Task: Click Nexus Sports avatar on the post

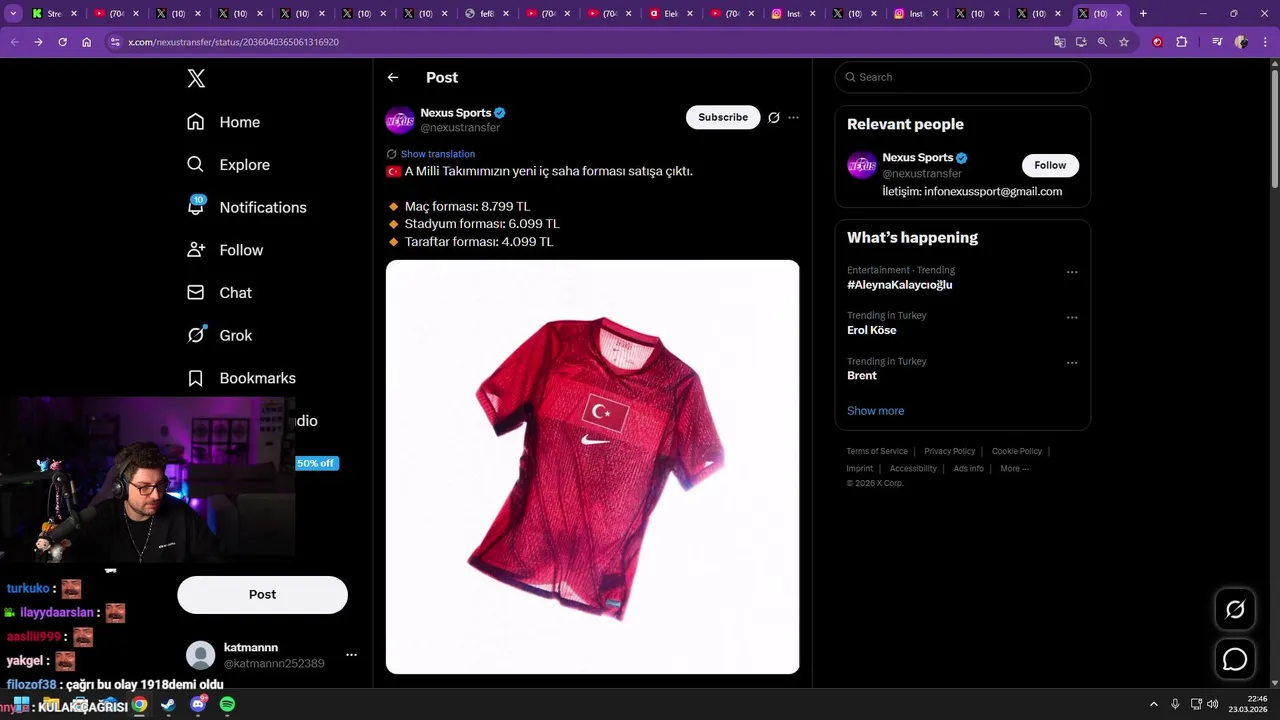Action: coord(400,120)
